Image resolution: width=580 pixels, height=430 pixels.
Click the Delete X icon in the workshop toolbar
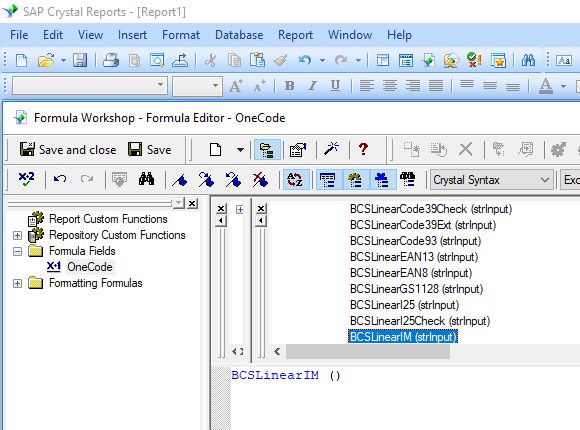(466, 150)
